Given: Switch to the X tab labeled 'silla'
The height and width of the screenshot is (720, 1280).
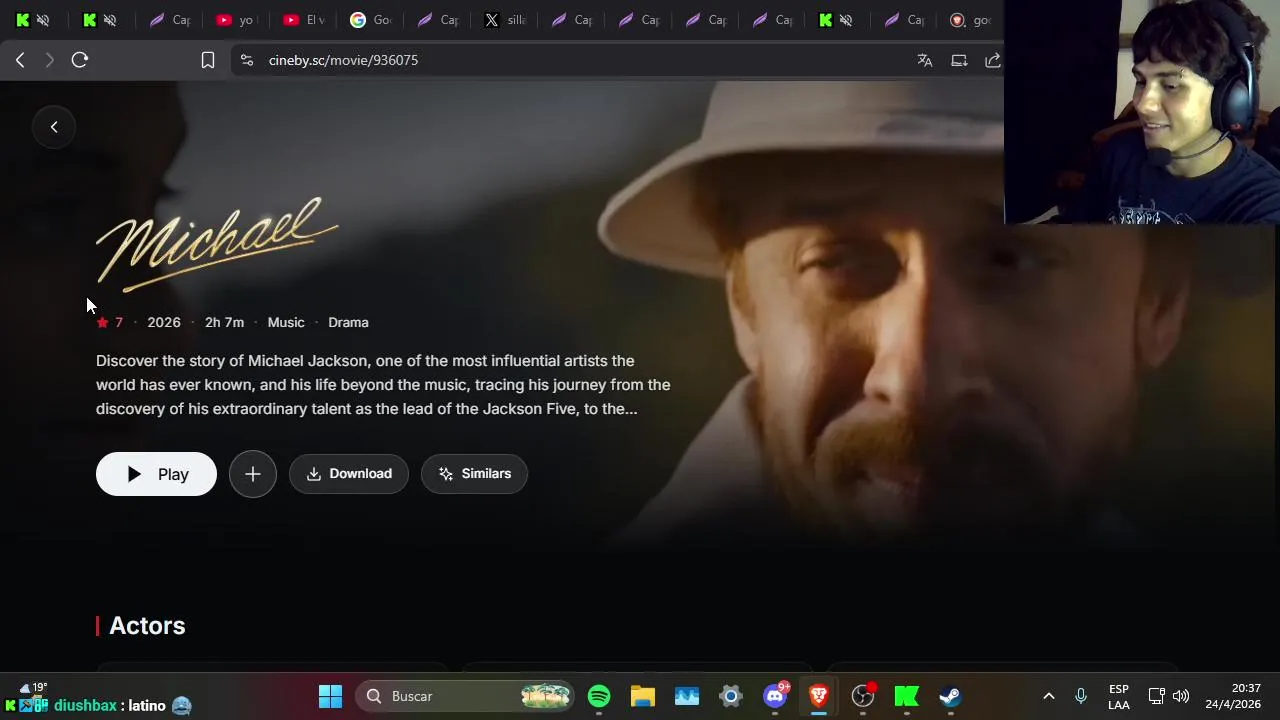Looking at the screenshot, I should tap(505, 20).
